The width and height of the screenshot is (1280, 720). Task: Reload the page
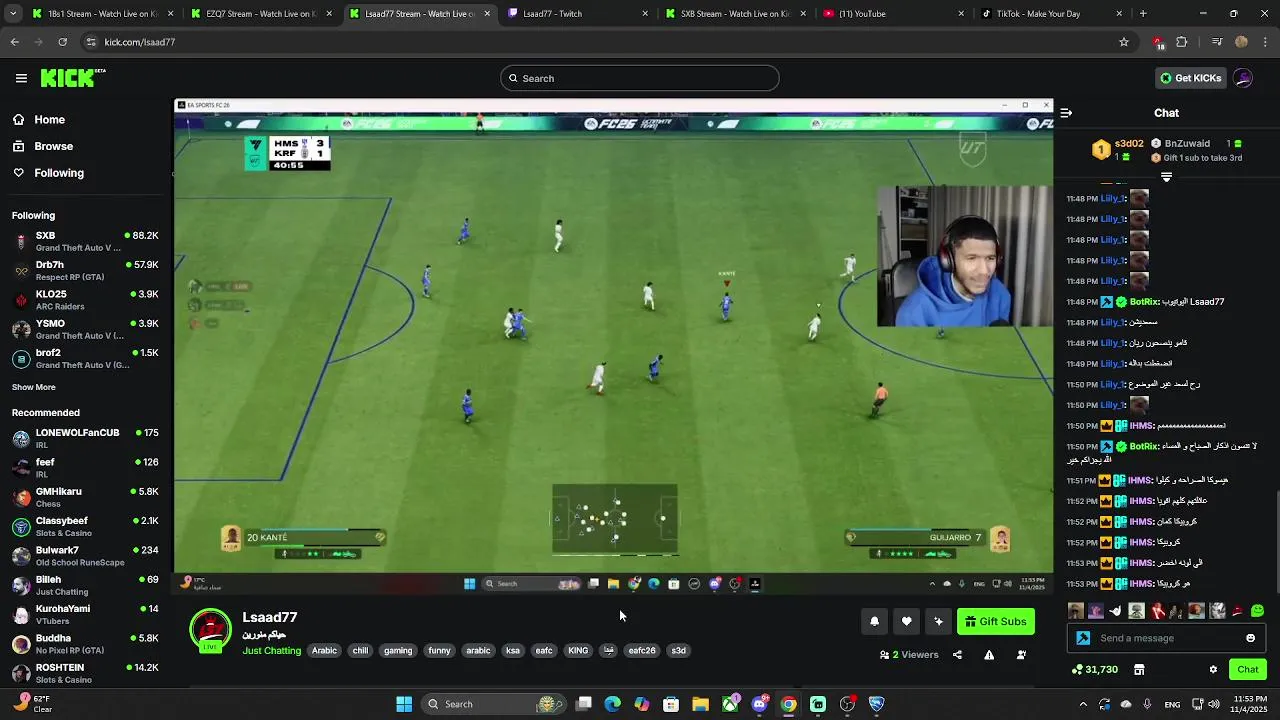pyautogui.click(x=62, y=42)
